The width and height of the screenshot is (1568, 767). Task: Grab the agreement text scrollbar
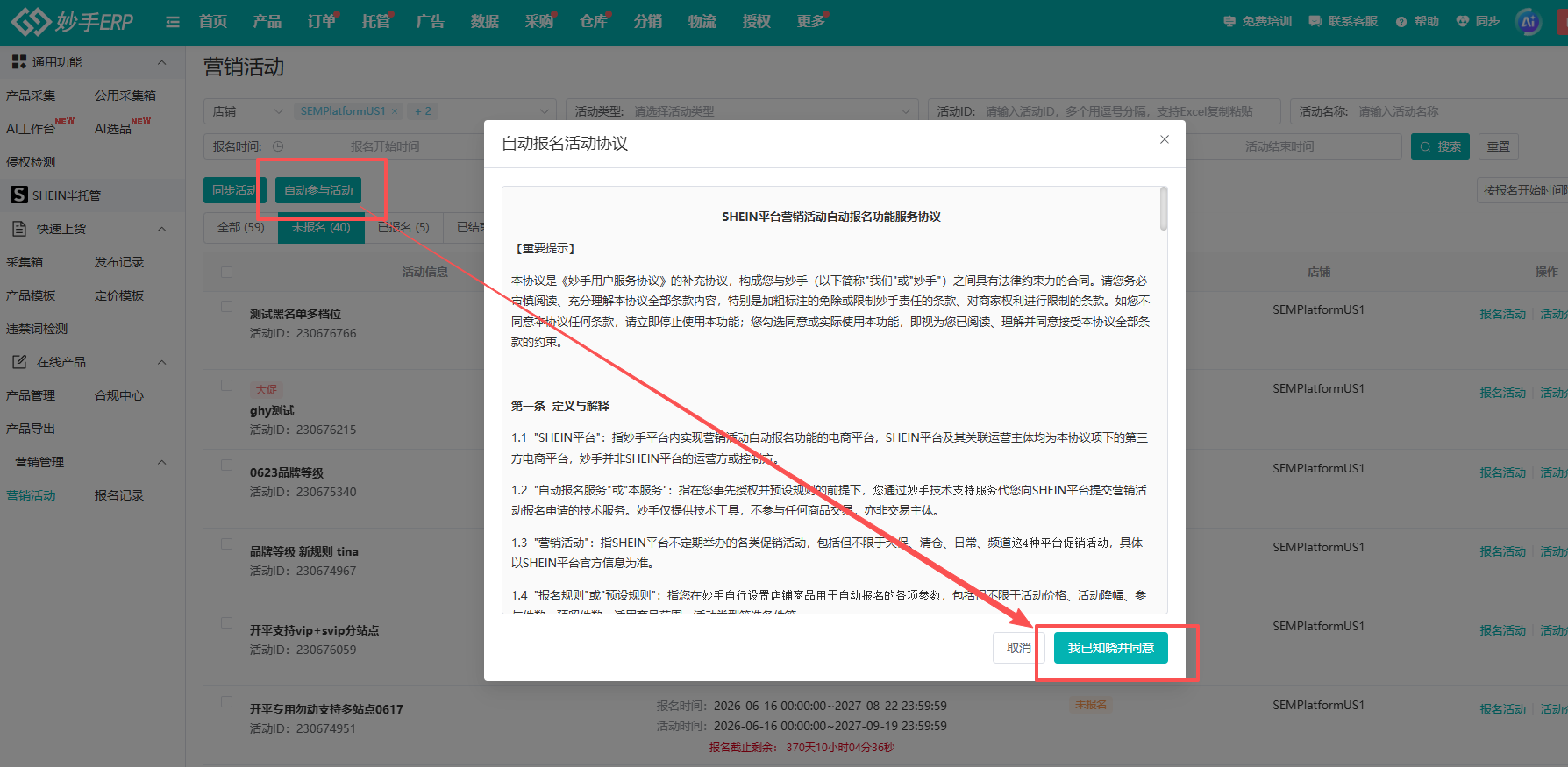click(1164, 209)
